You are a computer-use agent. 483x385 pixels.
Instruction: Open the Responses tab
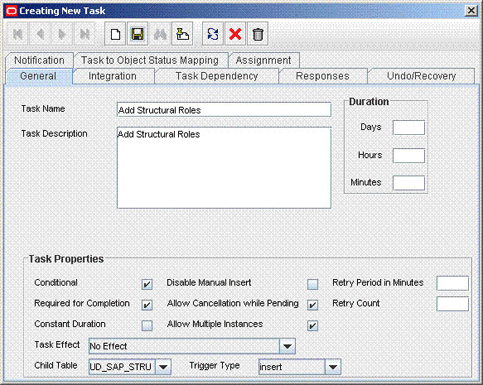tap(323, 76)
